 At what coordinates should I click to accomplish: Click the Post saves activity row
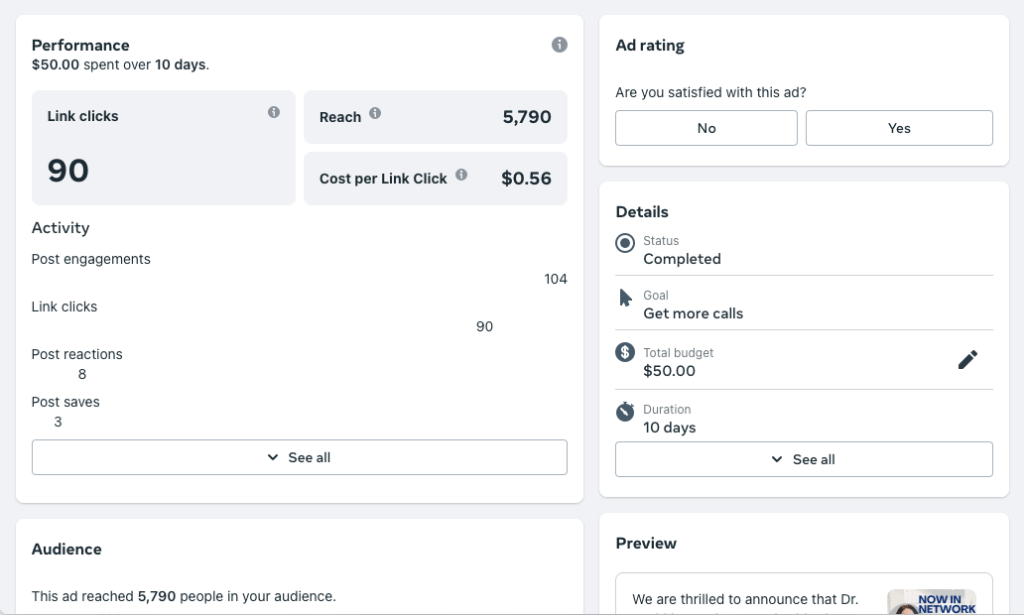(x=65, y=402)
